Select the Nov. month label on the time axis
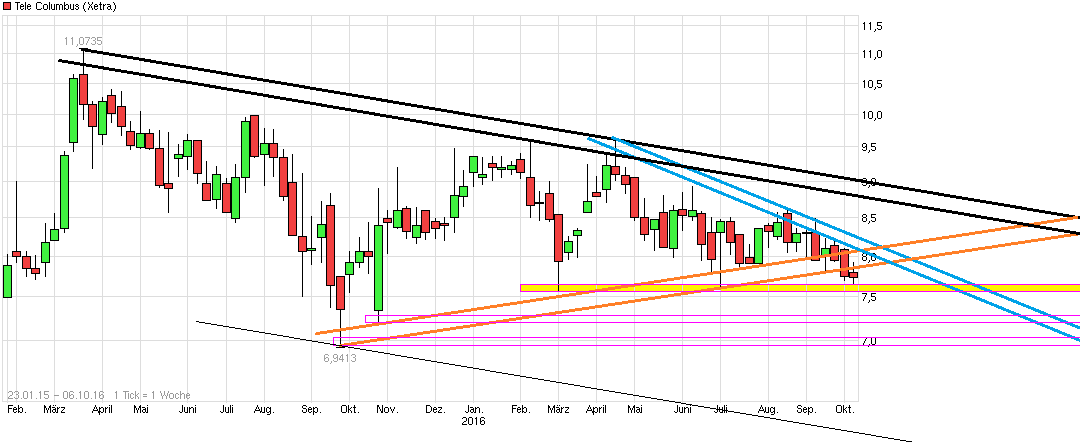 click(387, 410)
